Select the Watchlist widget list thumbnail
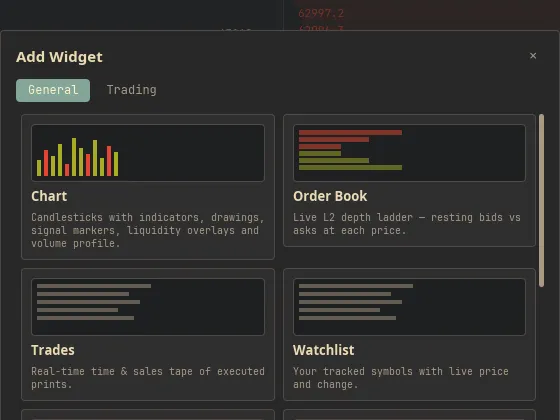Viewport: 560px width, 420px height. pyautogui.click(x=409, y=307)
